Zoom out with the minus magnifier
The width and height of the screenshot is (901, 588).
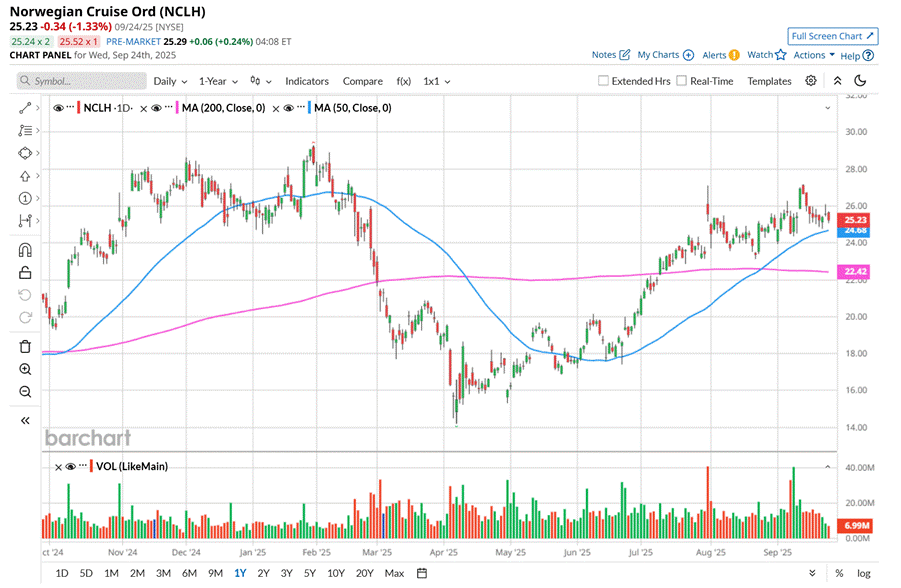[25, 392]
